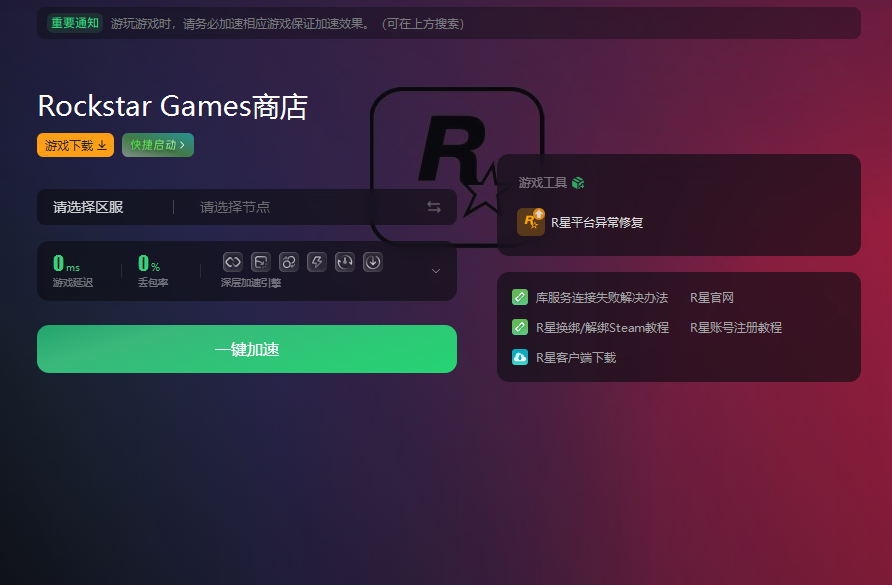Click the 丢包率 0 % value

tap(149, 263)
